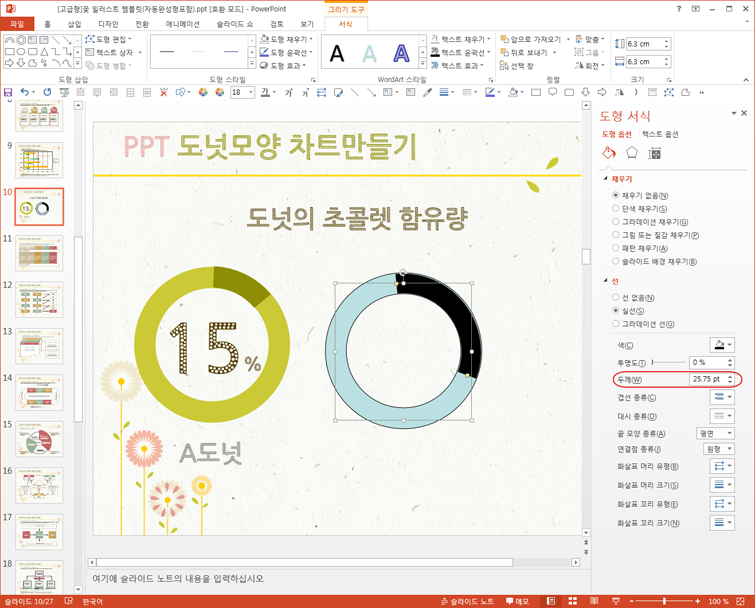Select 그라데이션 선 radio button
Image resolution: width=755 pixels, height=608 pixels.
(x=615, y=324)
